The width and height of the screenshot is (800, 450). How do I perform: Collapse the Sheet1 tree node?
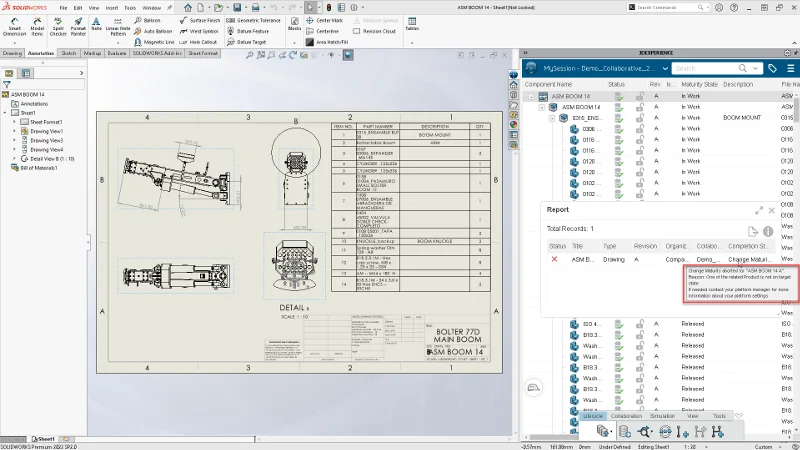click(6, 113)
